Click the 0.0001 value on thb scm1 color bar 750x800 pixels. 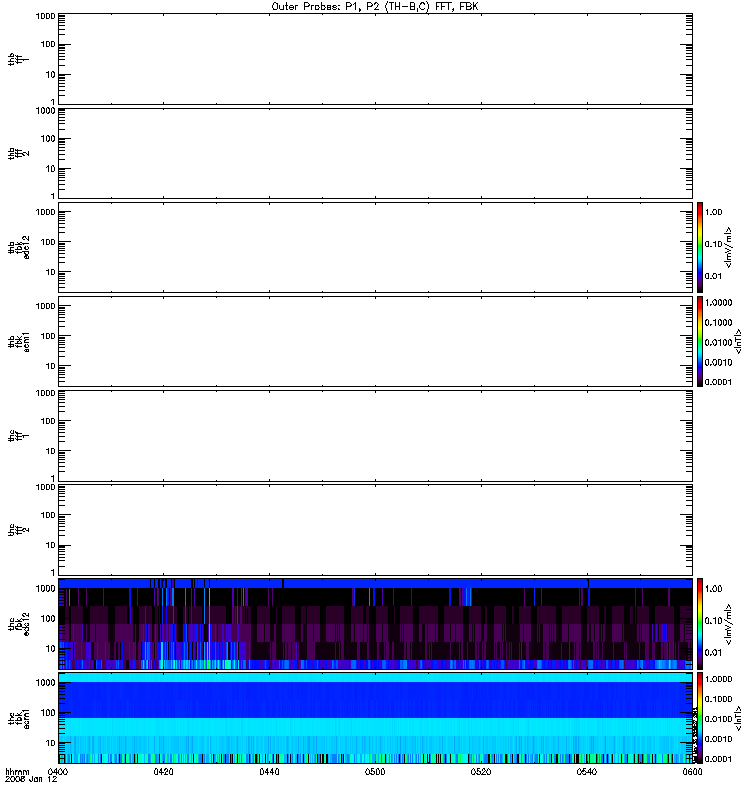tap(718, 382)
